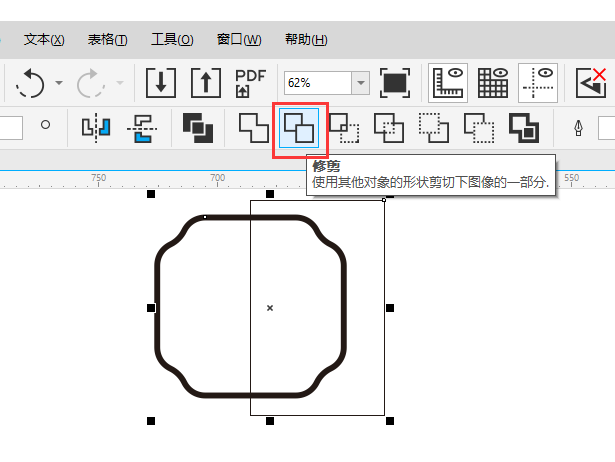Click the dark overlapping squares icon

(x=198, y=128)
